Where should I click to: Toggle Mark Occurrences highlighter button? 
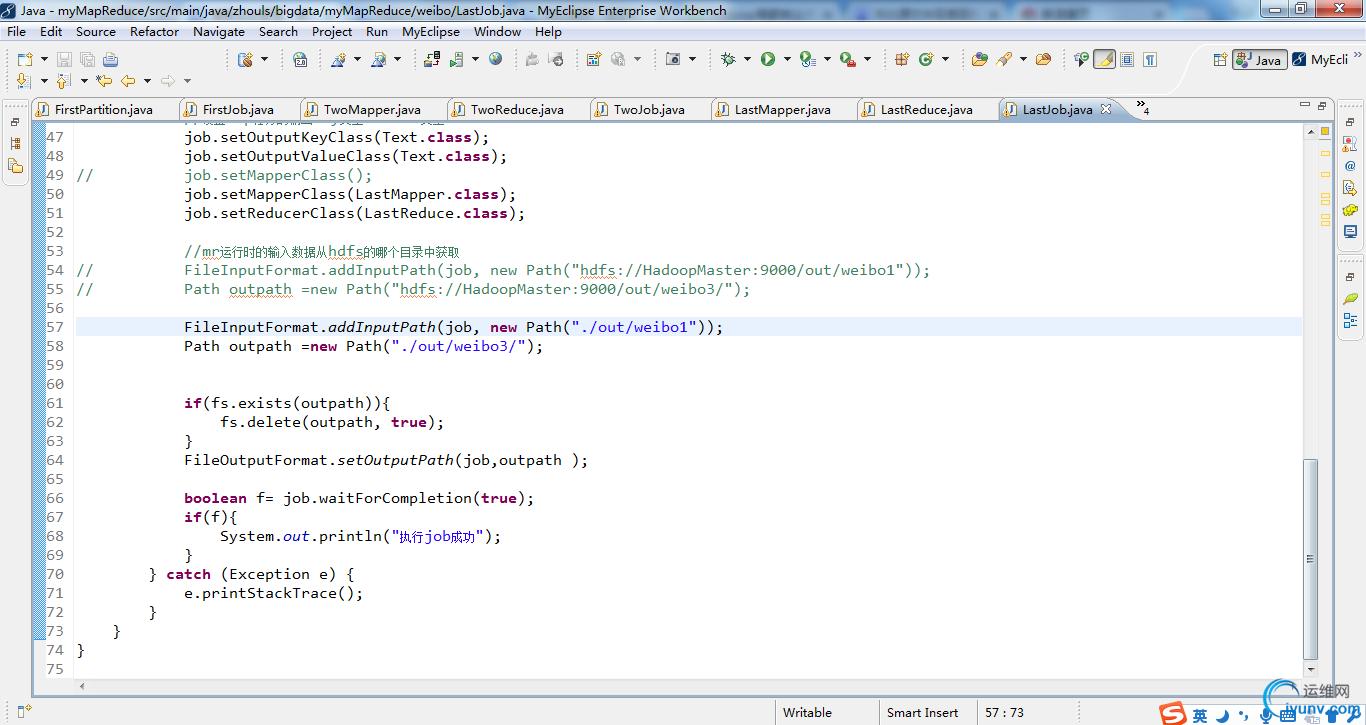(1104, 59)
